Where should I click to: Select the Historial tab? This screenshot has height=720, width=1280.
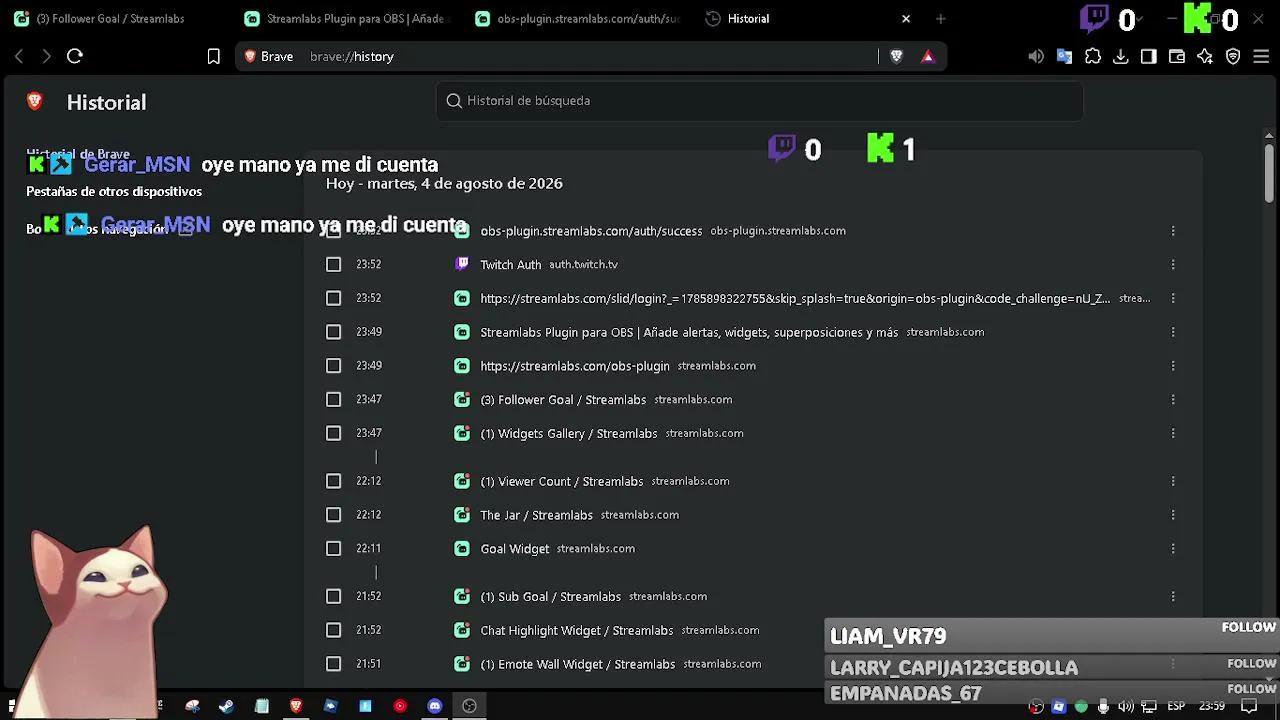coord(808,19)
